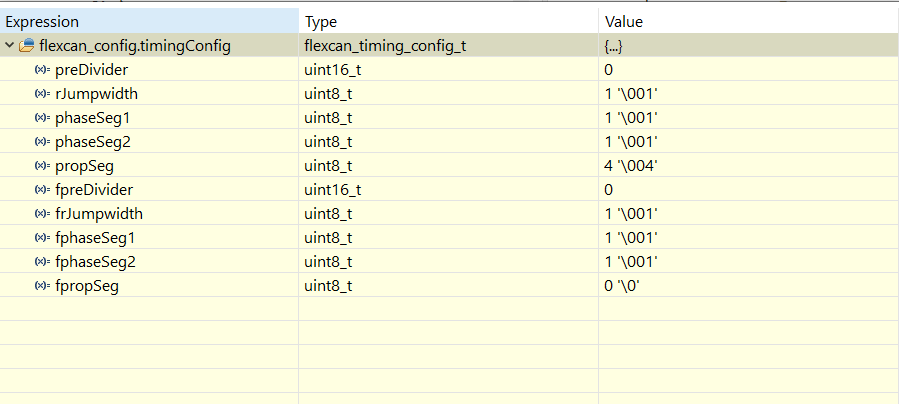Viewport: 899px width, 404px height.
Task: Select the fpropSeg variable icon
Action: [x=43, y=286]
